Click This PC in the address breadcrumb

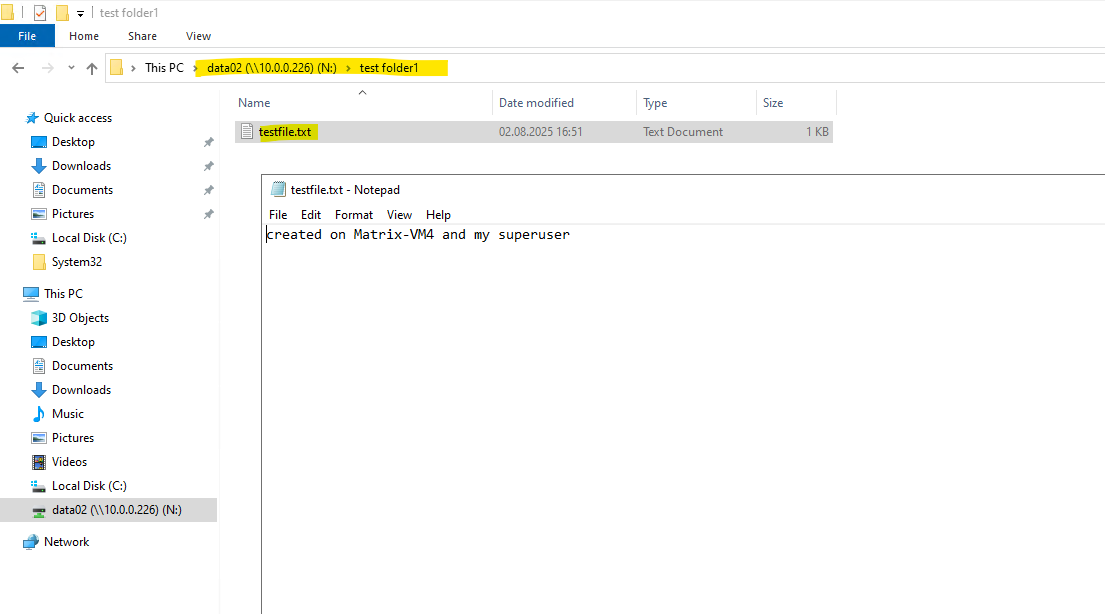[x=164, y=68]
